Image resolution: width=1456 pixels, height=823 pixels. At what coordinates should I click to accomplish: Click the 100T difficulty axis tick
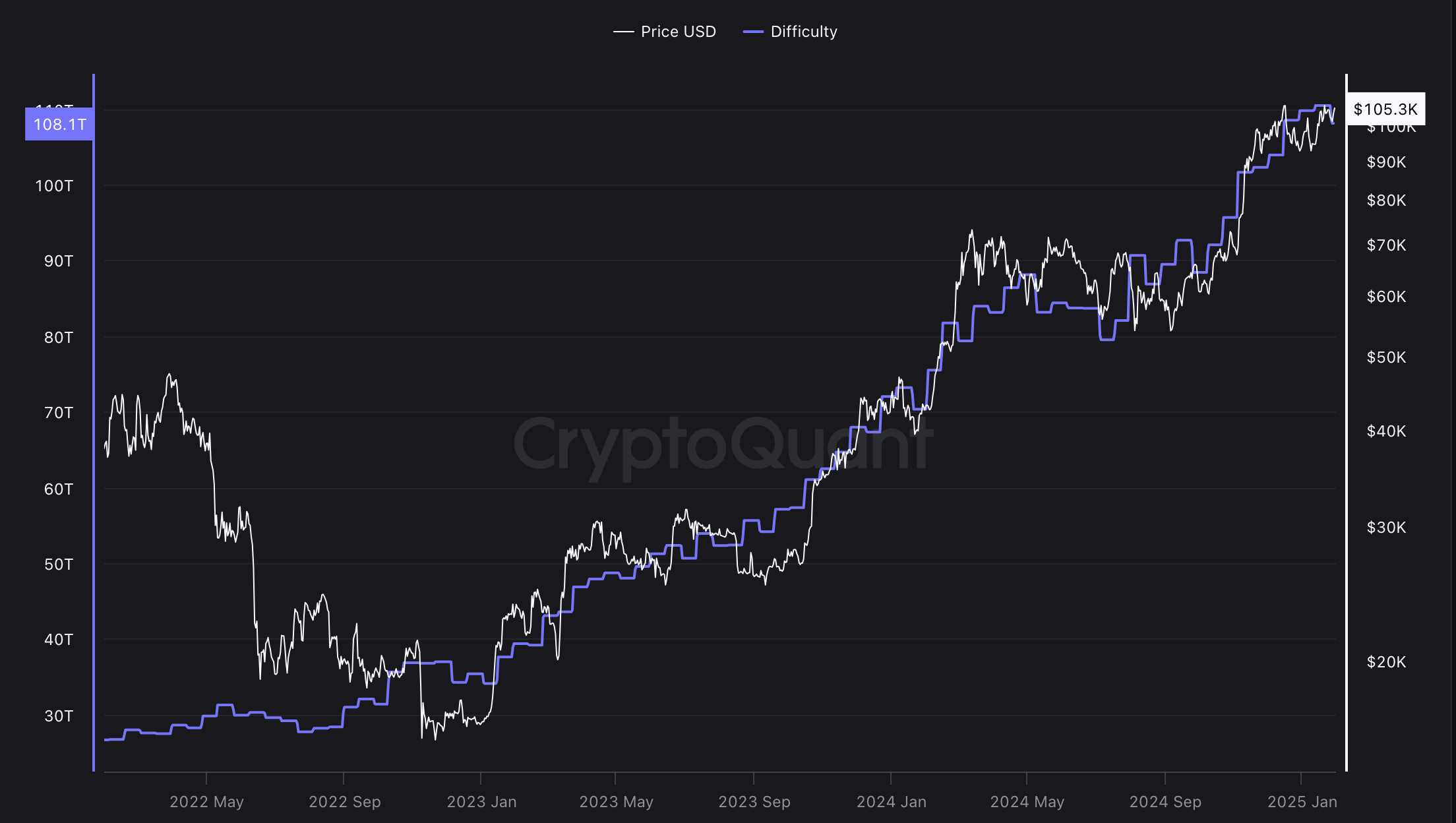tap(54, 186)
